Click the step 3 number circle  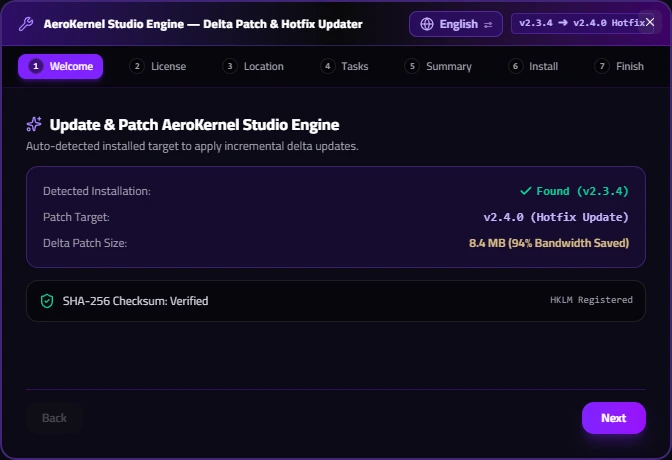(230, 66)
